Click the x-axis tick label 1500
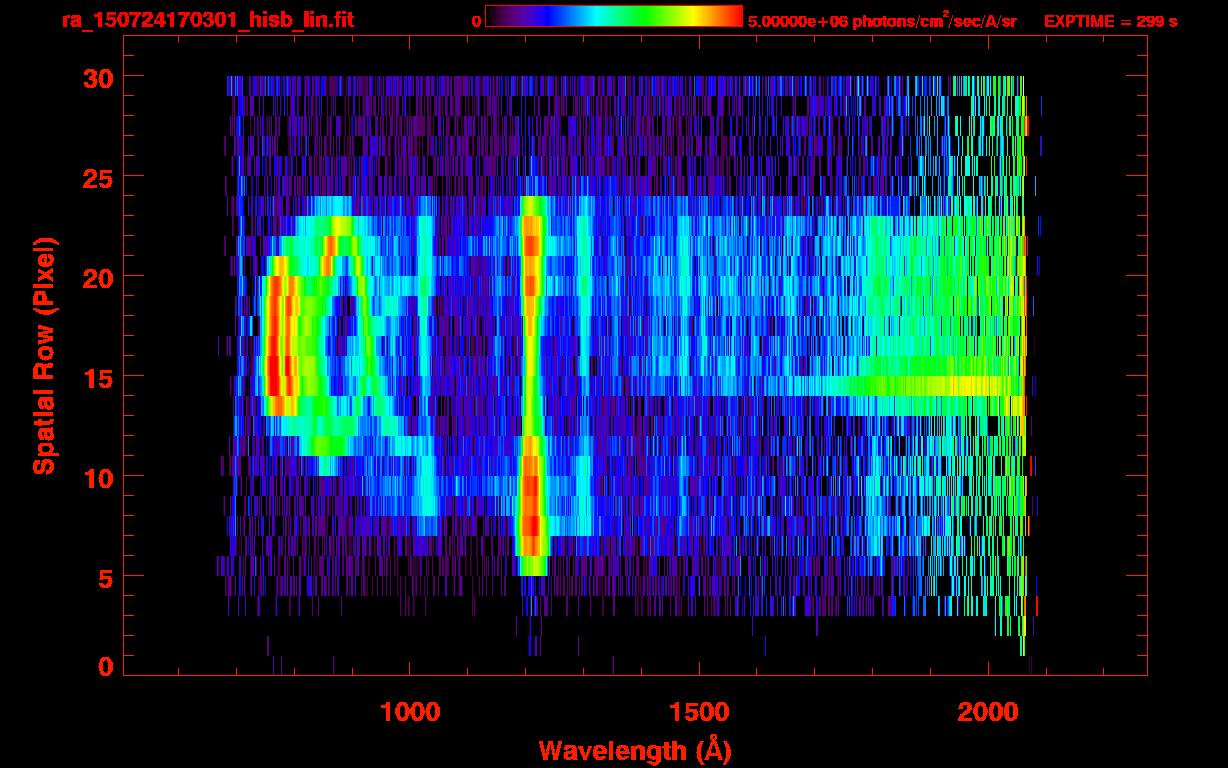The width and height of the screenshot is (1228, 768). click(x=698, y=712)
